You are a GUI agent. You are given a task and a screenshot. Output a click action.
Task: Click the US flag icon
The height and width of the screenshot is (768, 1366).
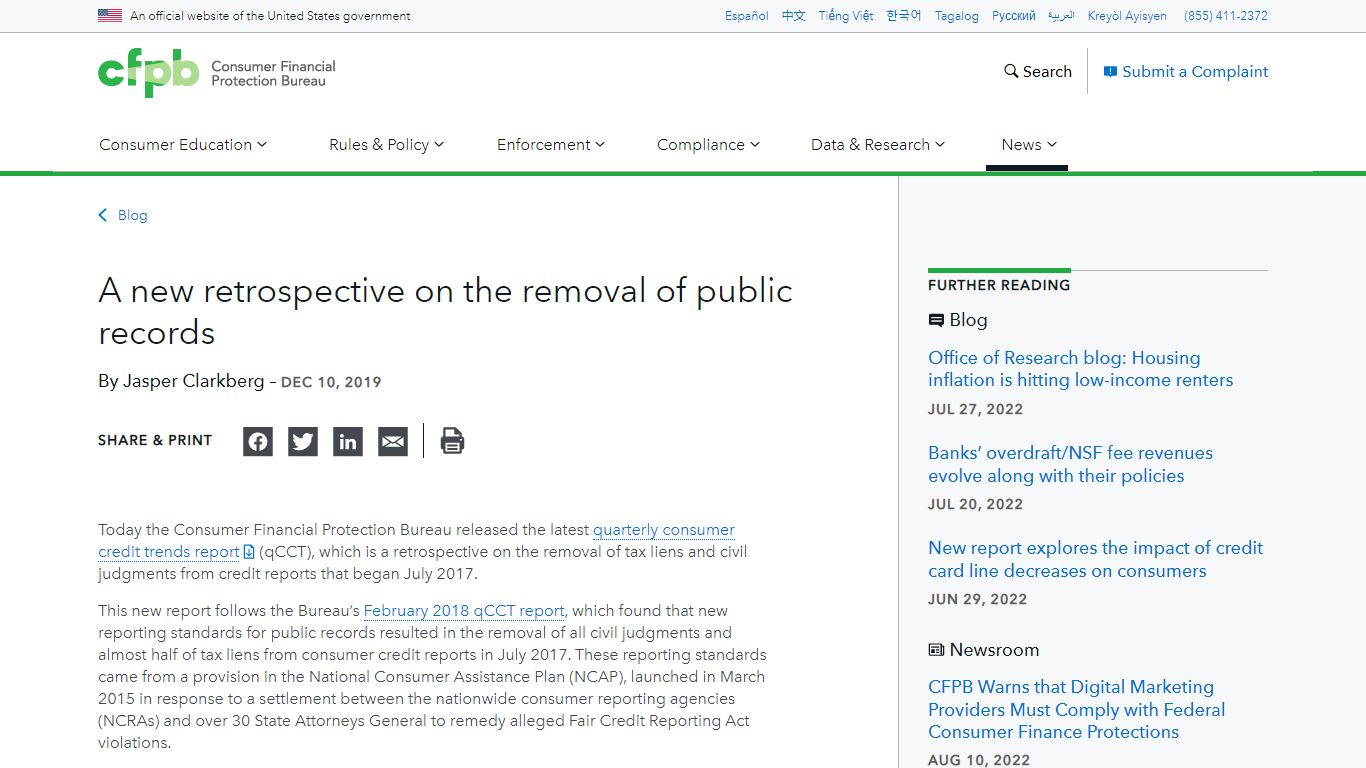coord(110,15)
